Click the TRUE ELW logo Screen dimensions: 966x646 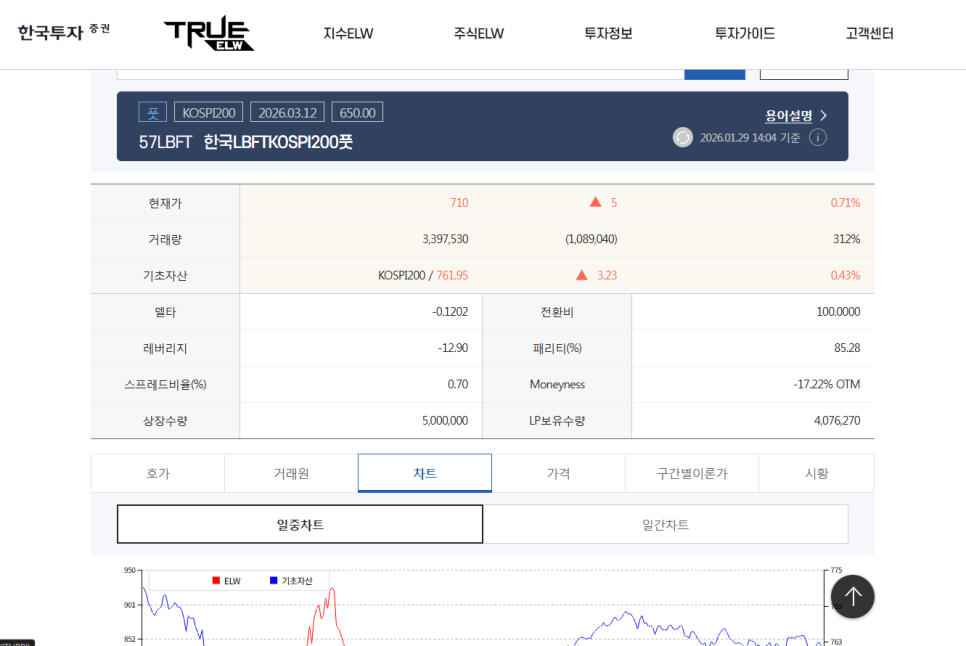(209, 33)
